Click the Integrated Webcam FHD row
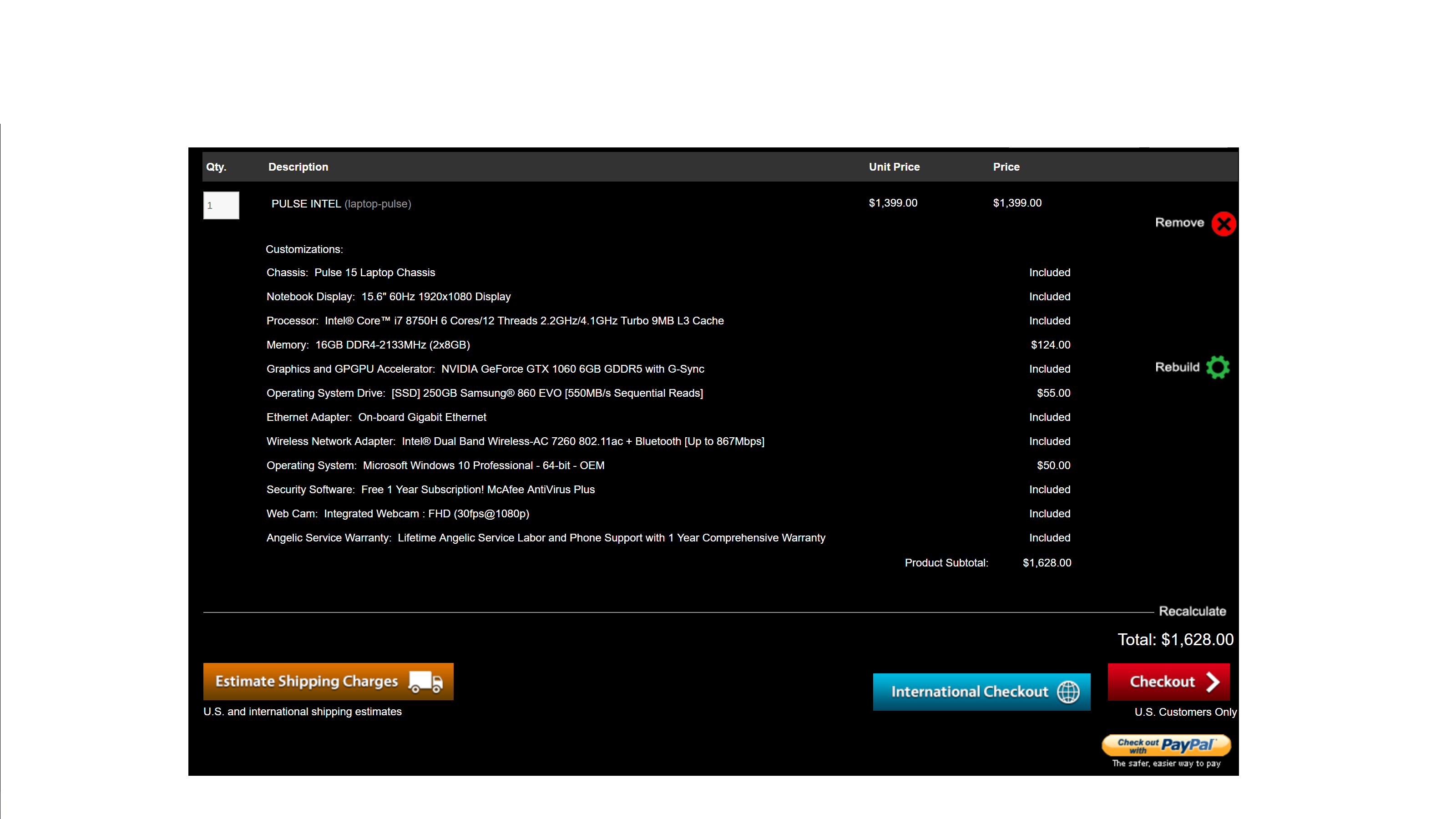 pos(397,514)
